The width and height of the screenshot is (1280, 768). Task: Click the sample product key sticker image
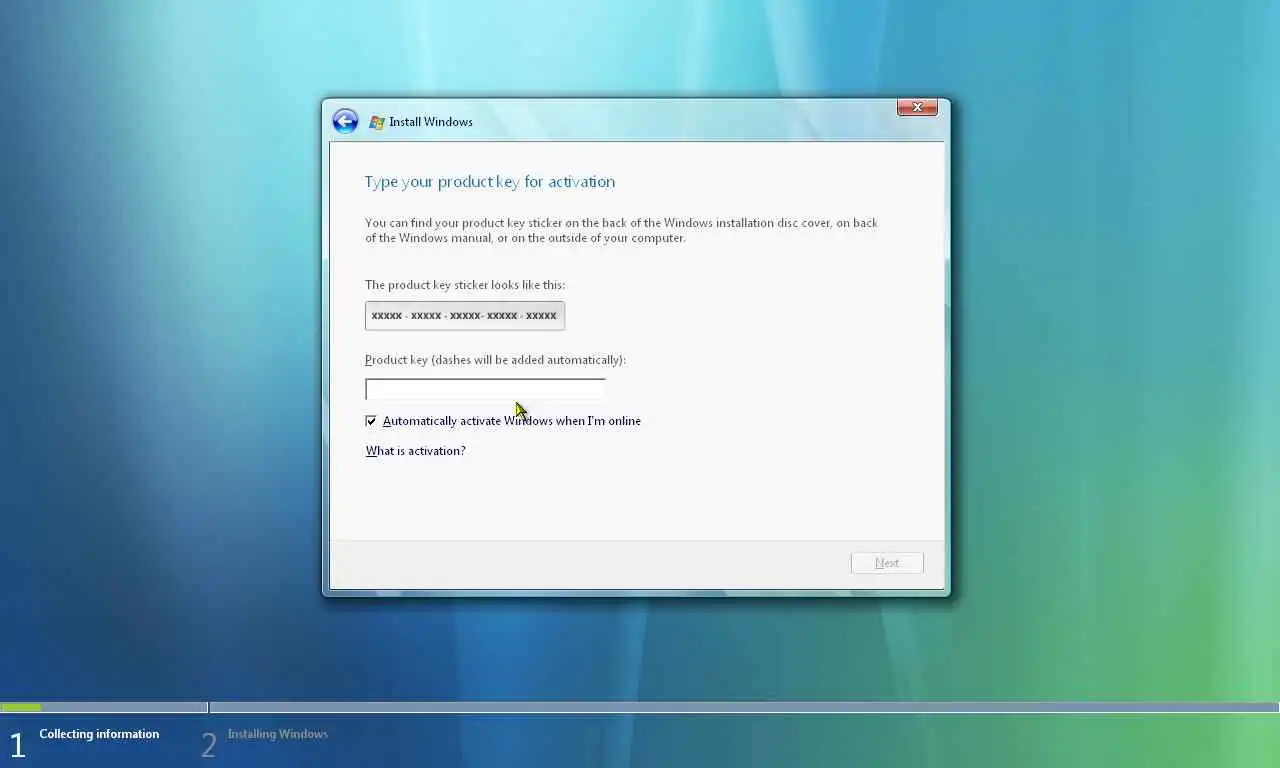coord(465,316)
